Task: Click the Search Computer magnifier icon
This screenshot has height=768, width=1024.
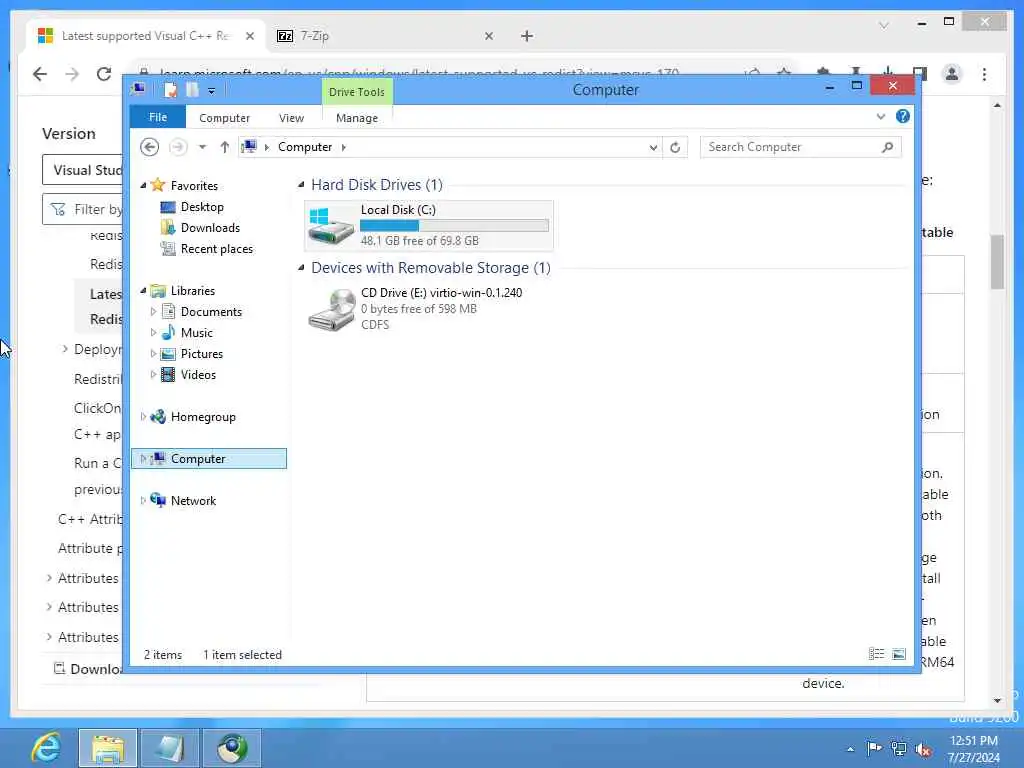Action: pyautogui.click(x=887, y=147)
